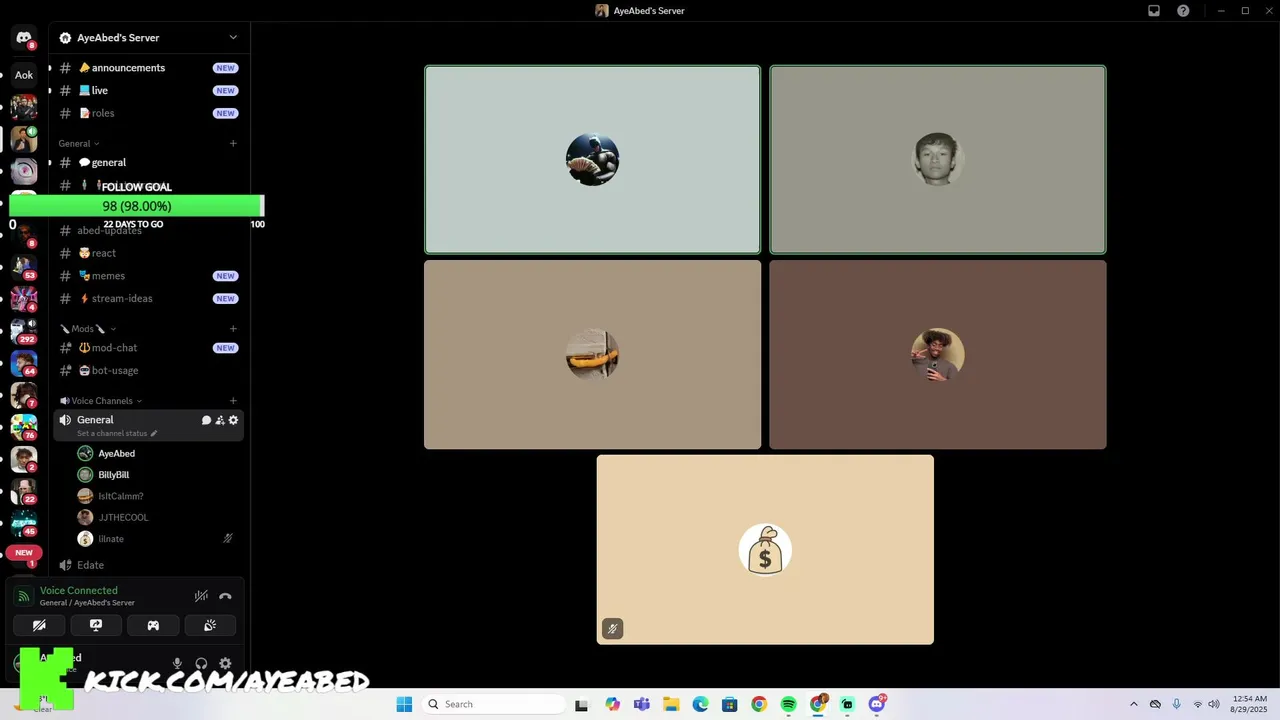
Task: Open voice connection signal details icon
Action: [x=24, y=596]
